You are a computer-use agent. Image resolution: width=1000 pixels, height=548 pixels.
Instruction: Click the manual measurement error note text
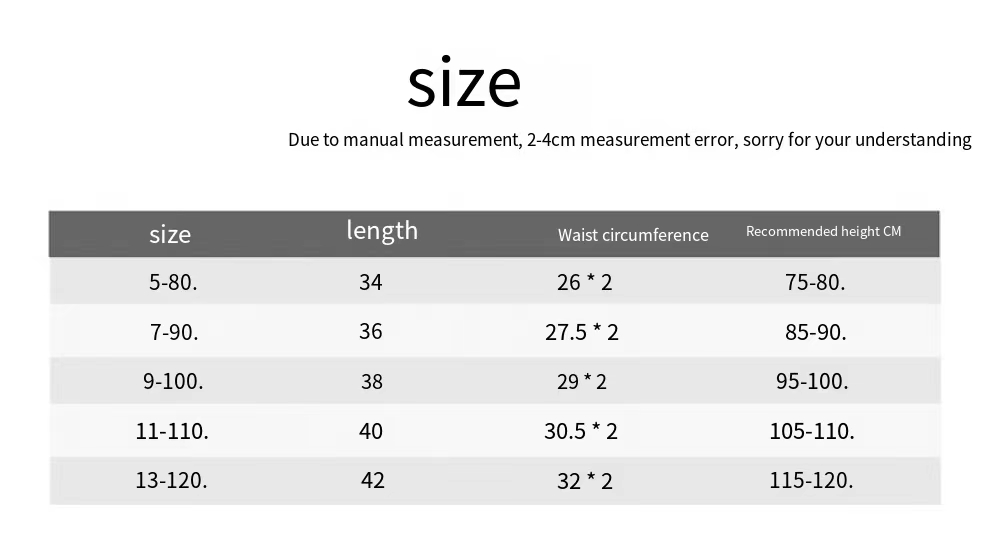click(x=629, y=140)
